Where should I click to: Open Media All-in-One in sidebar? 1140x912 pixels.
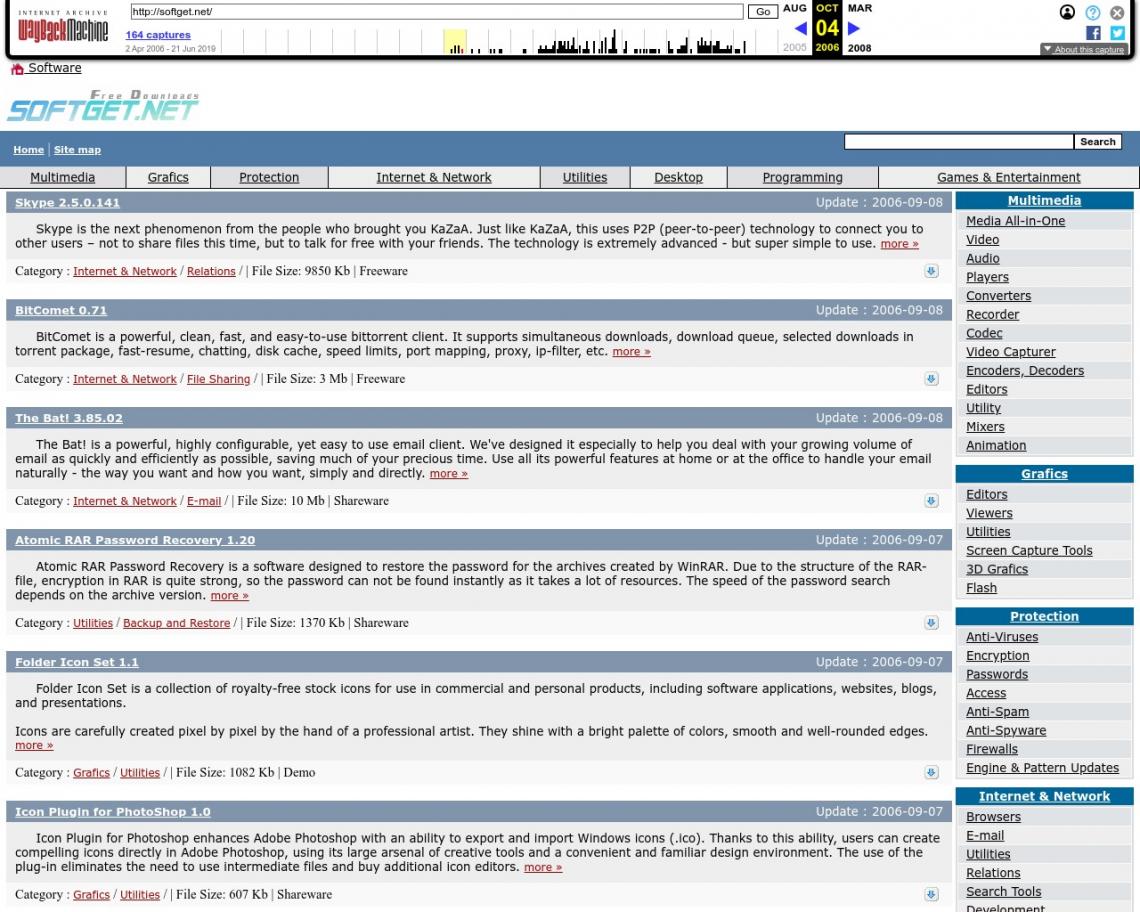(1016, 221)
